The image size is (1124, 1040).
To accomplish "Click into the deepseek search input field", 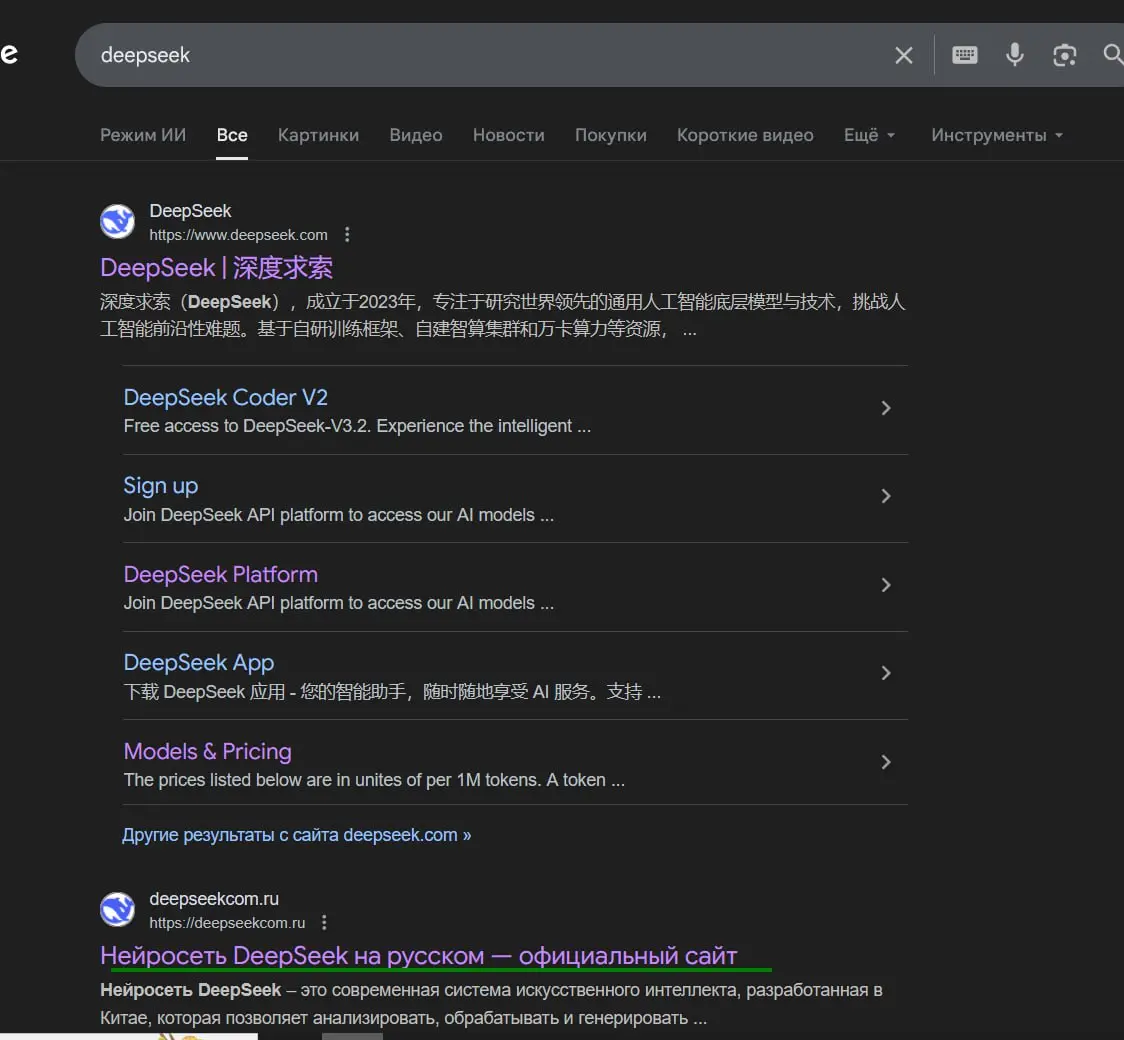I will [x=487, y=55].
